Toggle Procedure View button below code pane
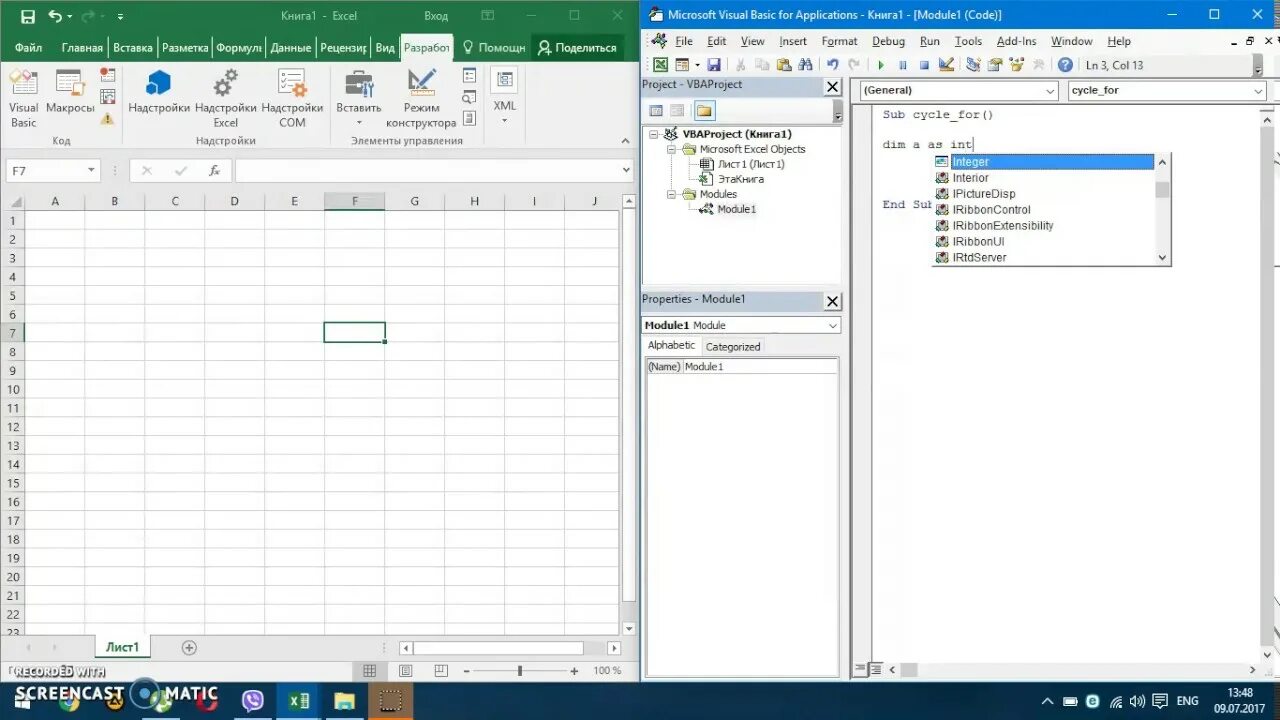Viewport: 1280px width, 720px height. pyautogui.click(x=861, y=670)
